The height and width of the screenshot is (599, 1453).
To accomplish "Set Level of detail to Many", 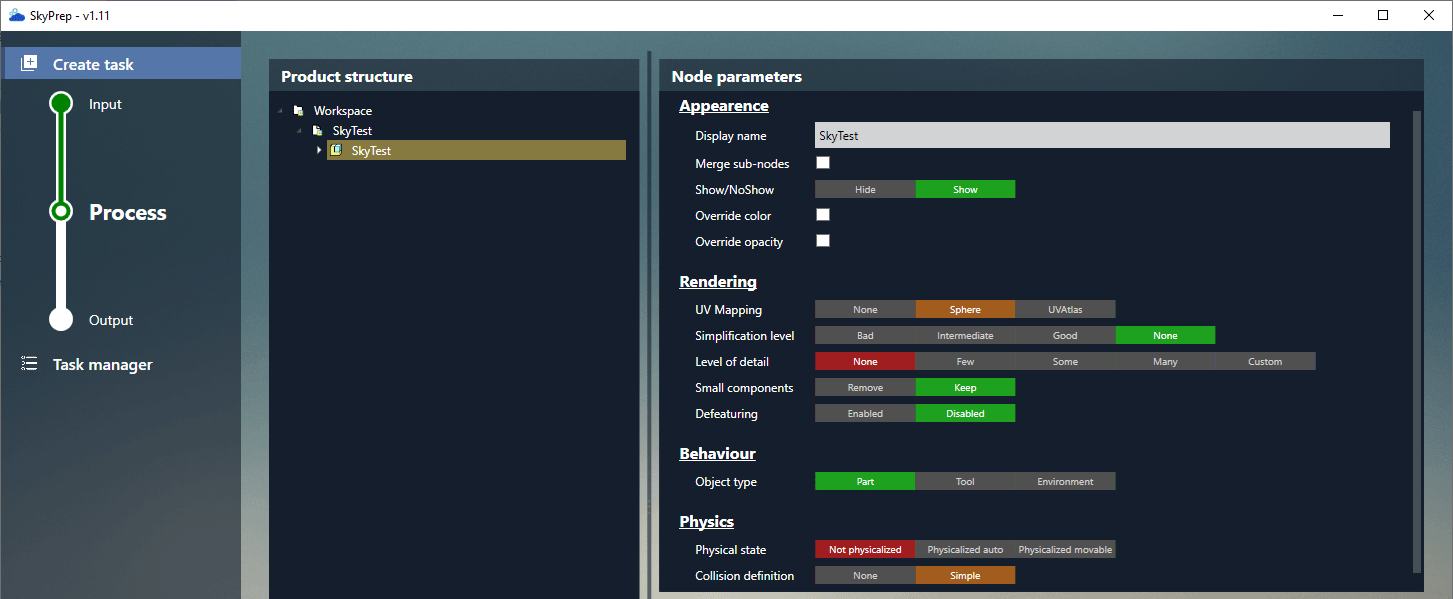I will [x=1165, y=361].
